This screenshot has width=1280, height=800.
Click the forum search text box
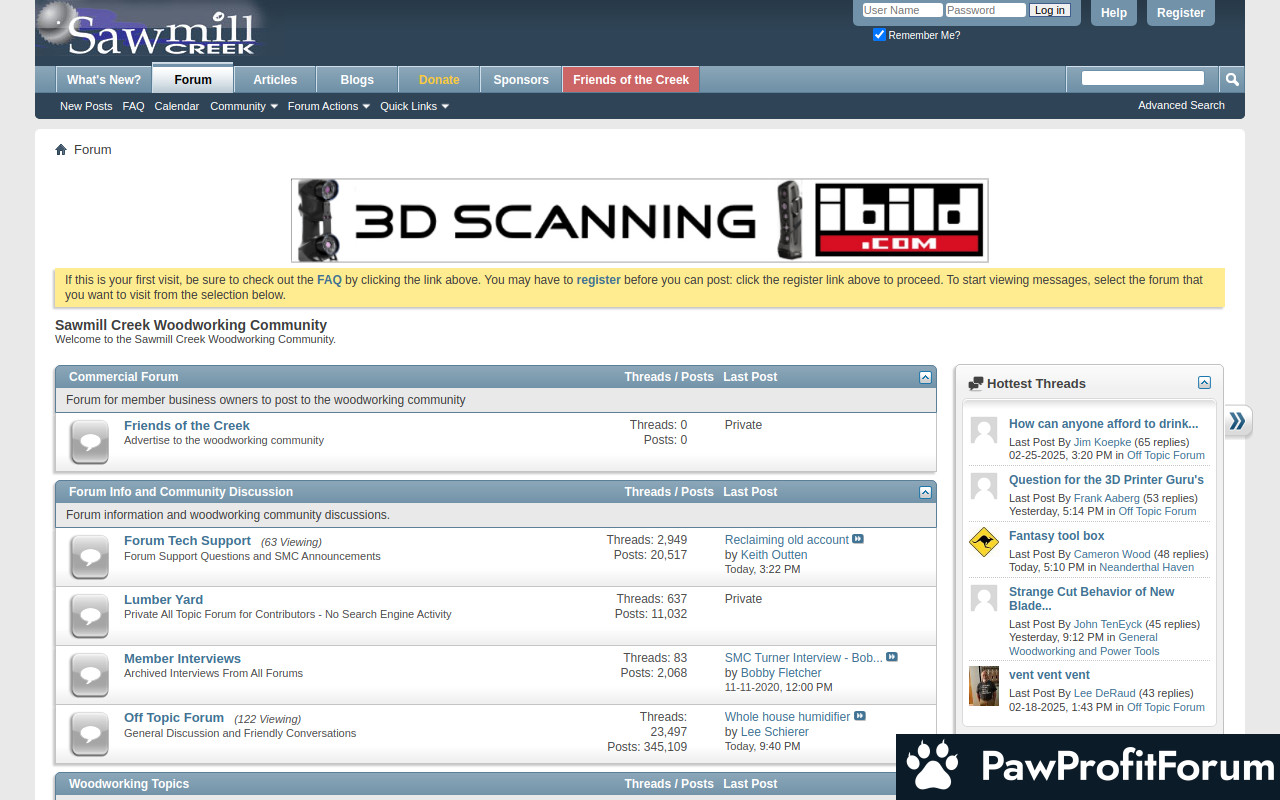click(1143, 78)
